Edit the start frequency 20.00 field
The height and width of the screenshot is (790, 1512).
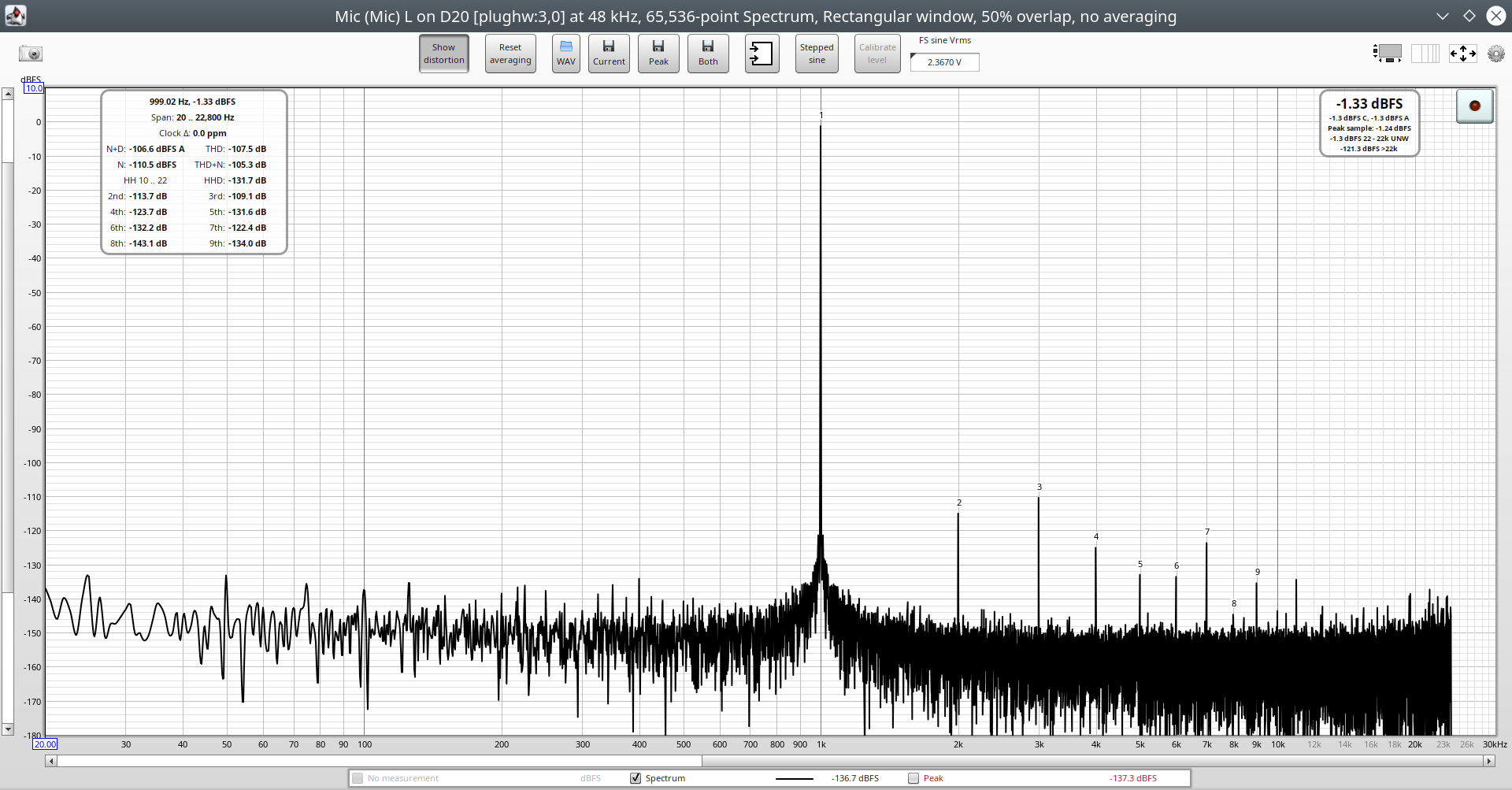[45, 744]
